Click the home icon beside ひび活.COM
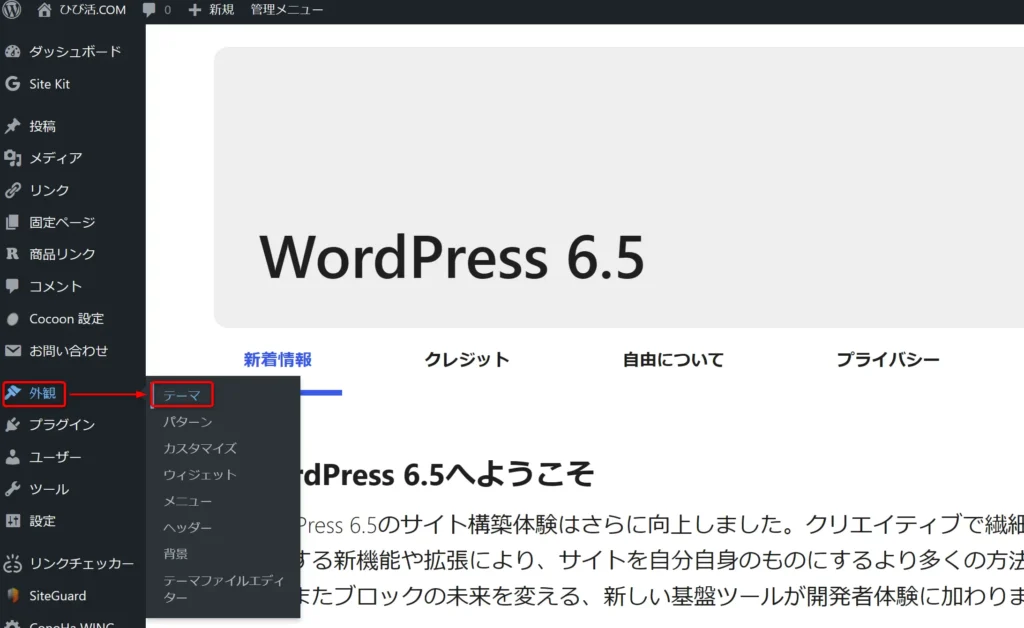1024x628 pixels. click(44, 10)
